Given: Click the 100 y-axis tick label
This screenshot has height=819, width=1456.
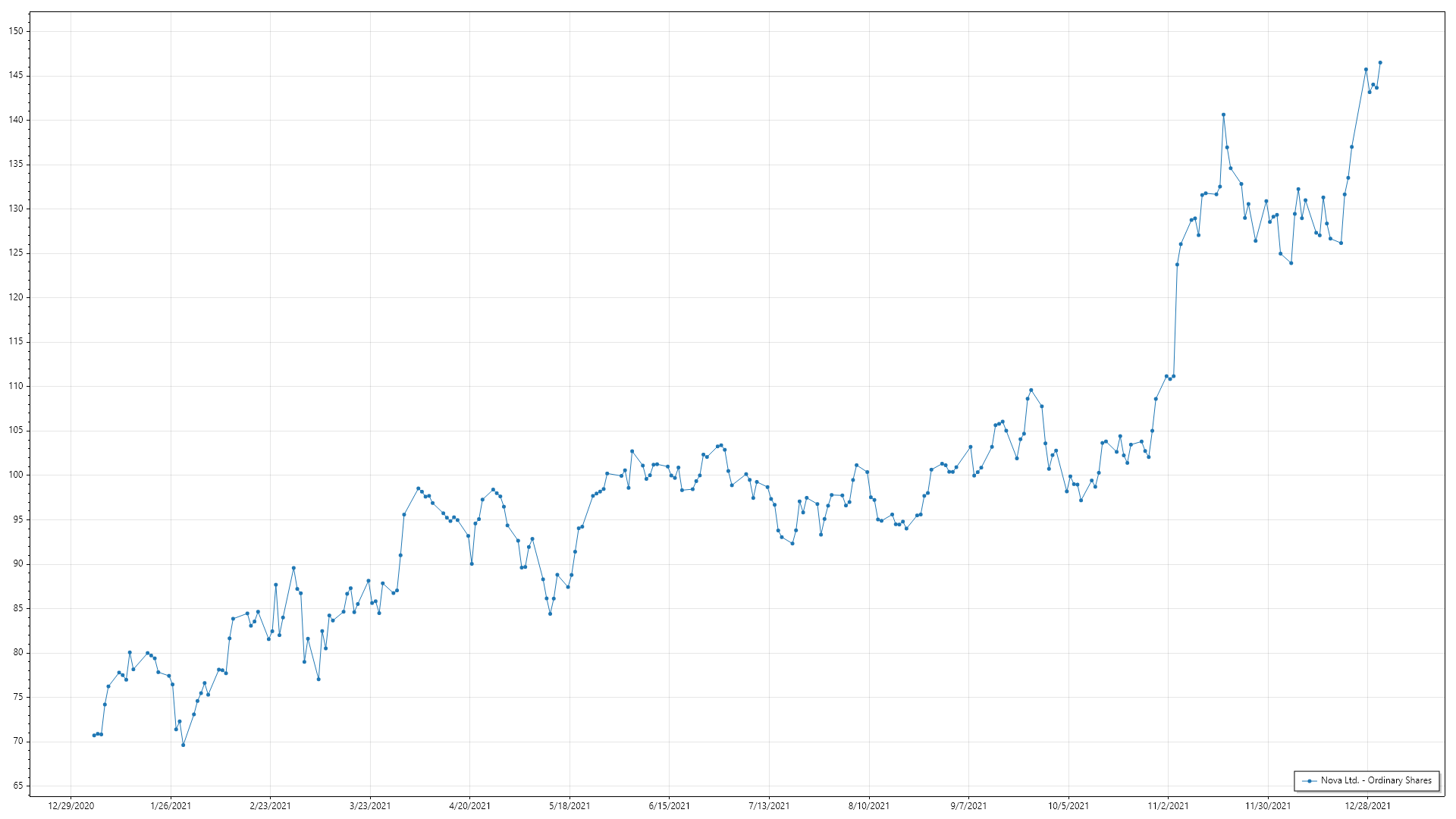Looking at the screenshot, I should pos(17,475).
